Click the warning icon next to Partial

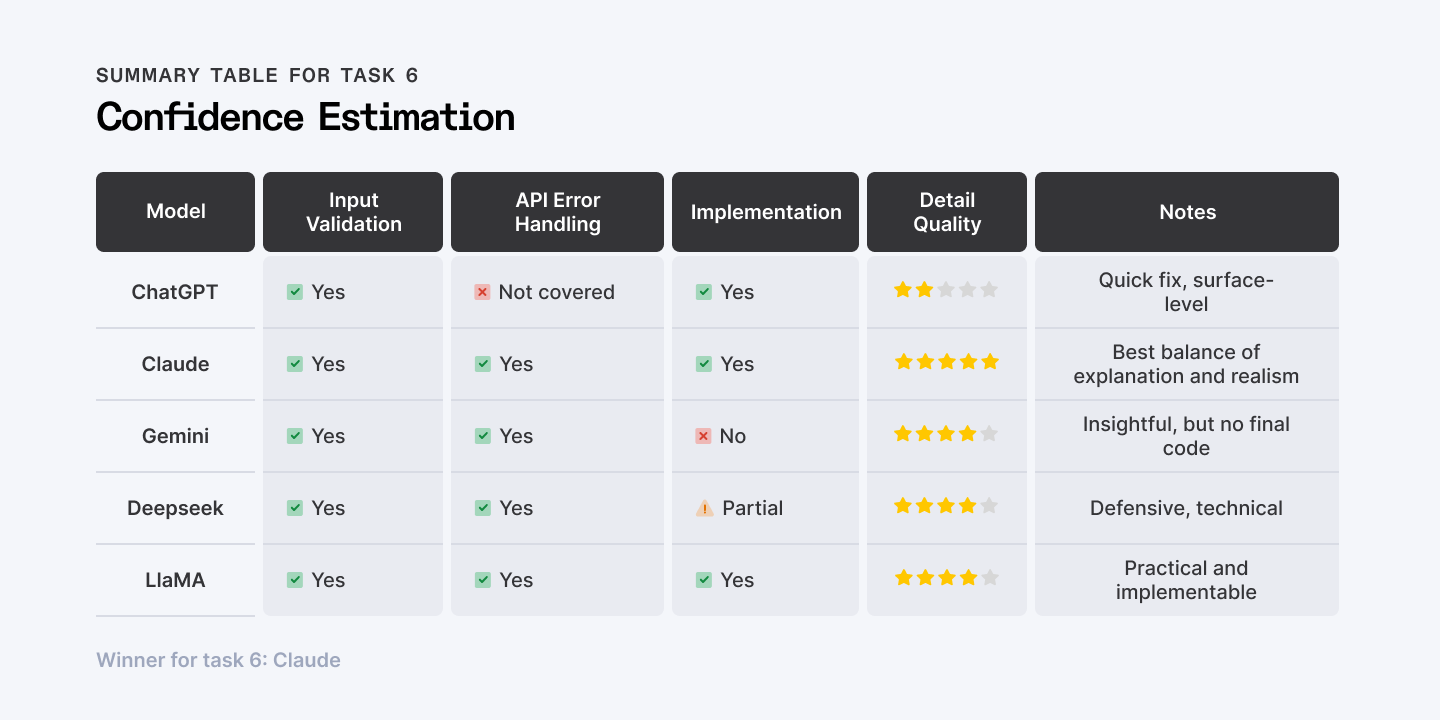(704, 508)
